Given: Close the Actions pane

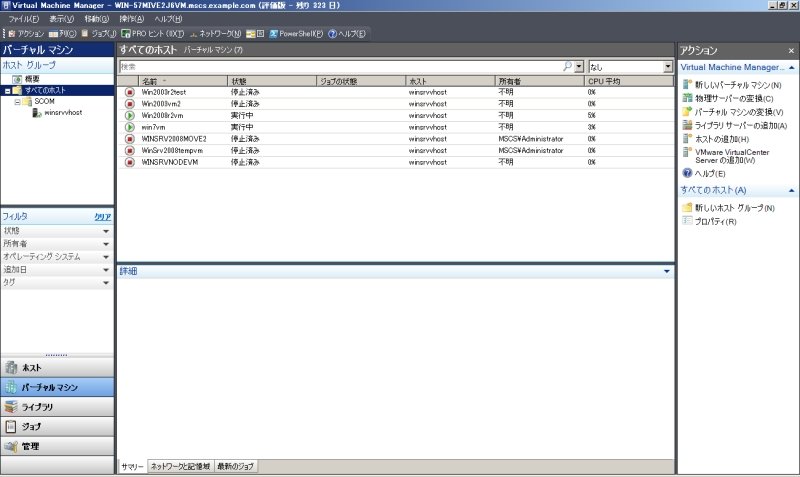Looking at the screenshot, I should (791, 51).
